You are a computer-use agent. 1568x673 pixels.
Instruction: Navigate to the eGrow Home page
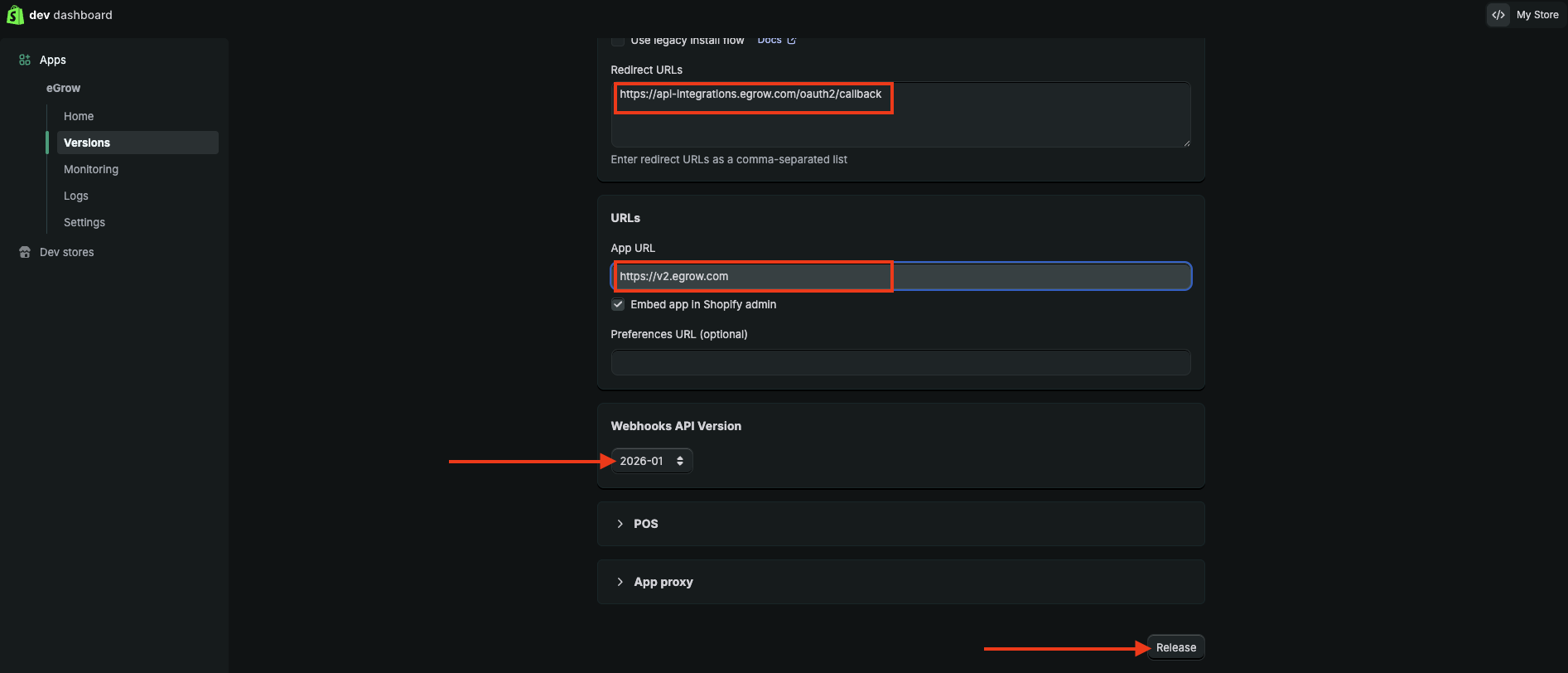click(x=79, y=116)
